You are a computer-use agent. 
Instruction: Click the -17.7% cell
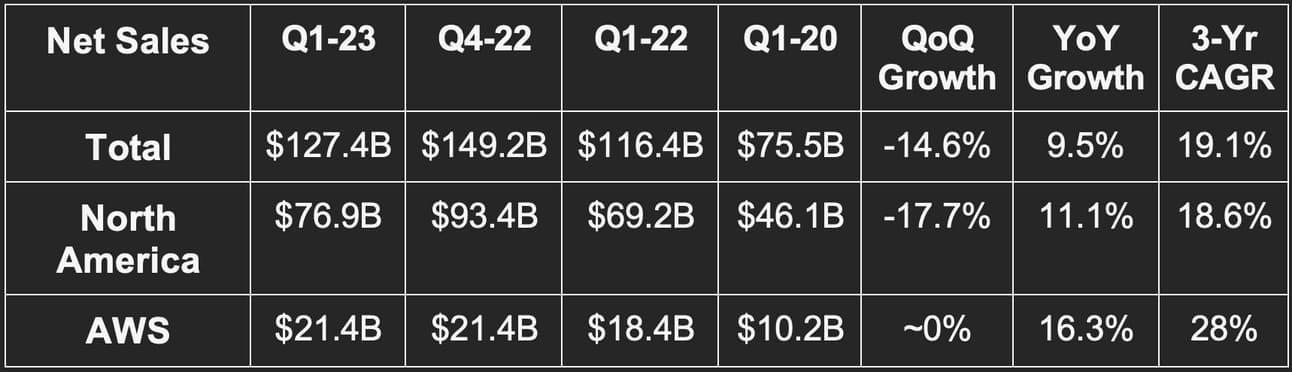[x=936, y=217]
